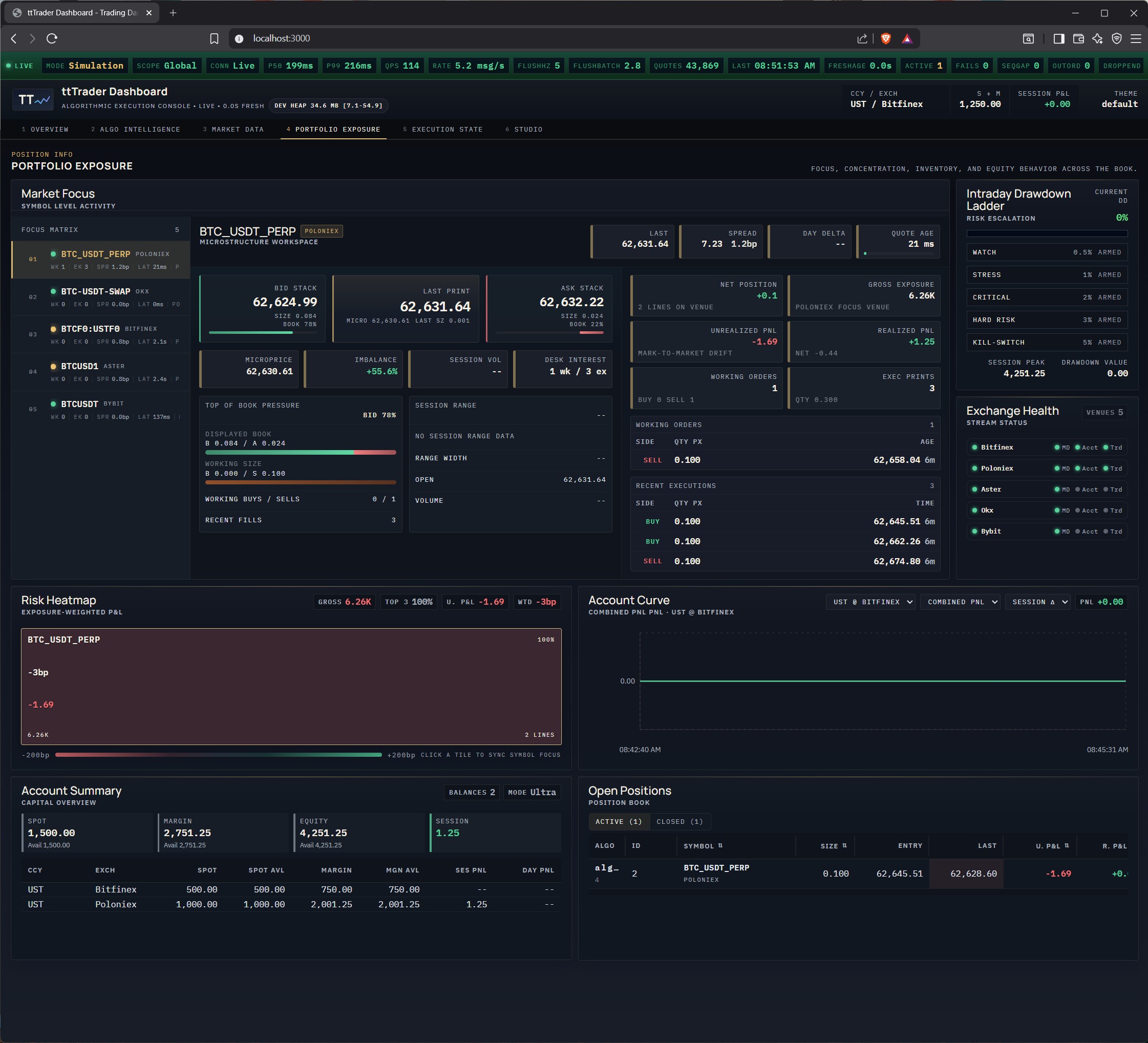Image resolution: width=1148 pixels, height=1043 pixels.
Task: Click the MODE Ultra button
Action: coord(532,792)
